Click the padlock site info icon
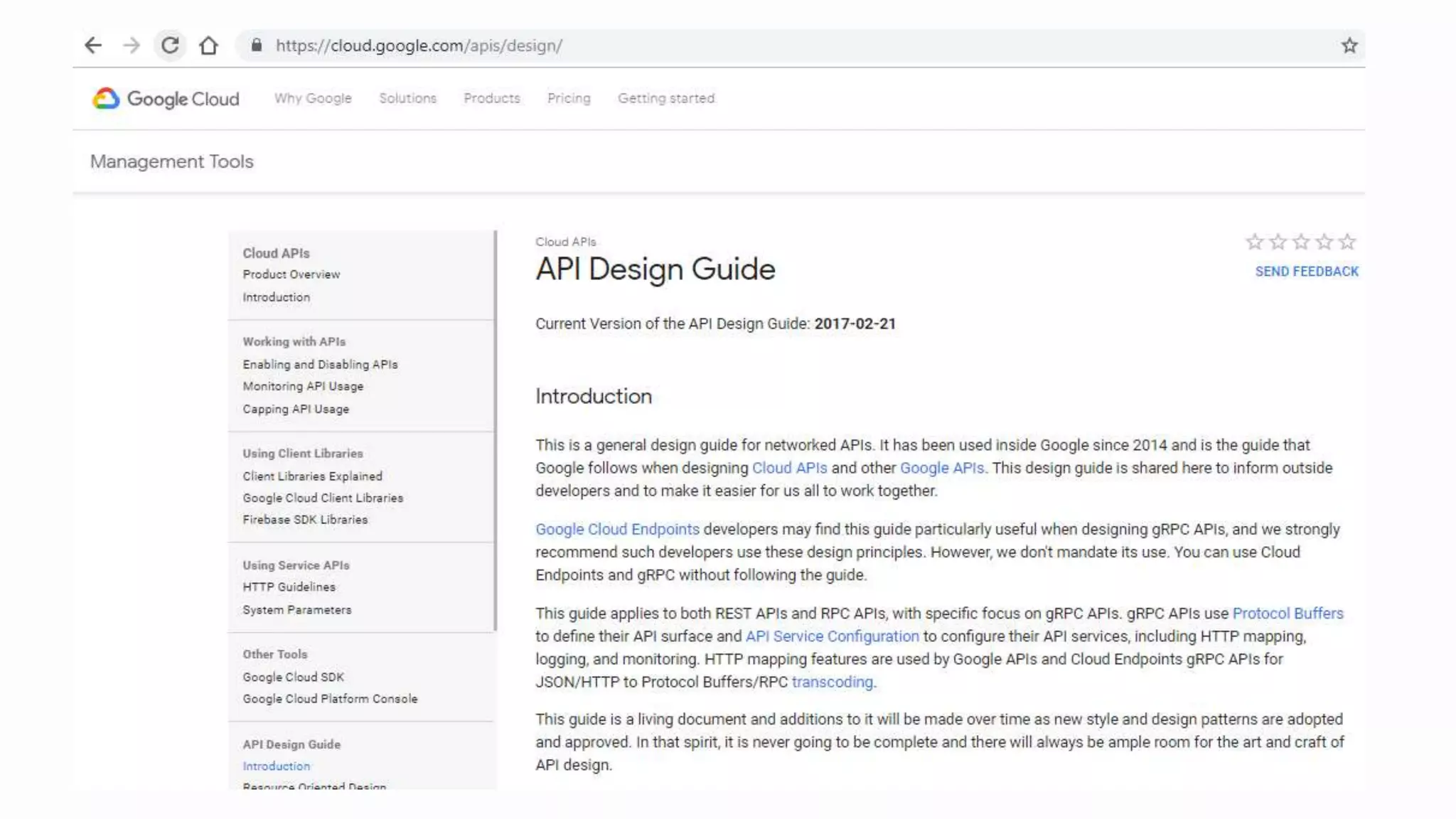 (257, 45)
